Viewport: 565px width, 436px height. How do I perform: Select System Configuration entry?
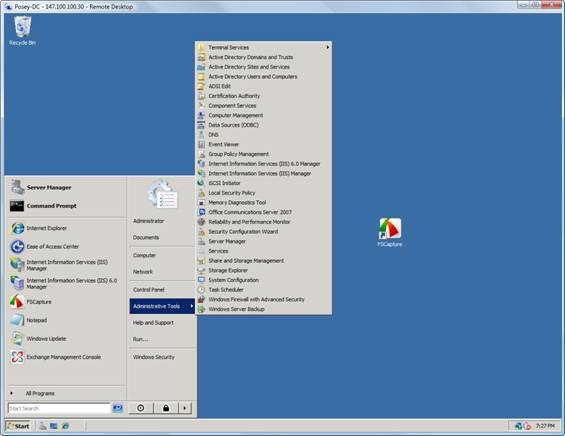(x=263, y=280)
